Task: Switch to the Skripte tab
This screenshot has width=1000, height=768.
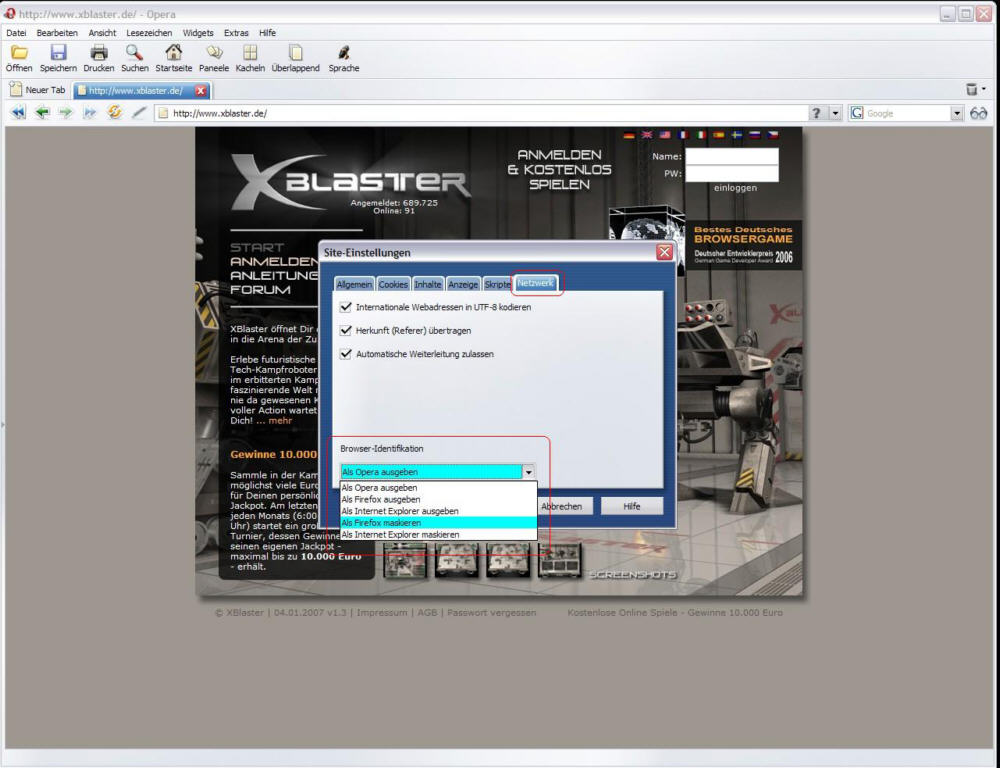Action: click(x=497, y=284)
